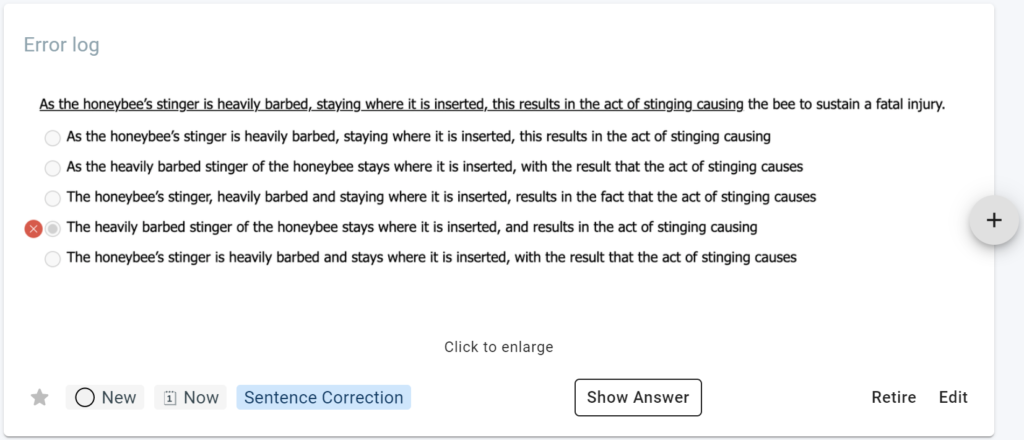Screen dimensions: 1024x440
Task: Click the red X incorrect marker
Action: (x=33, y=228)
